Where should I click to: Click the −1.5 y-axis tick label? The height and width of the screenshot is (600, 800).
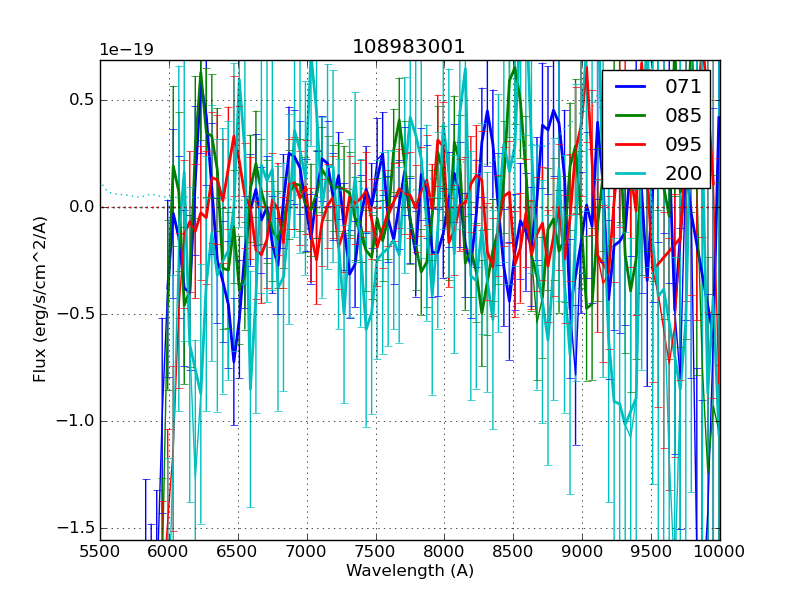point(75,527)
